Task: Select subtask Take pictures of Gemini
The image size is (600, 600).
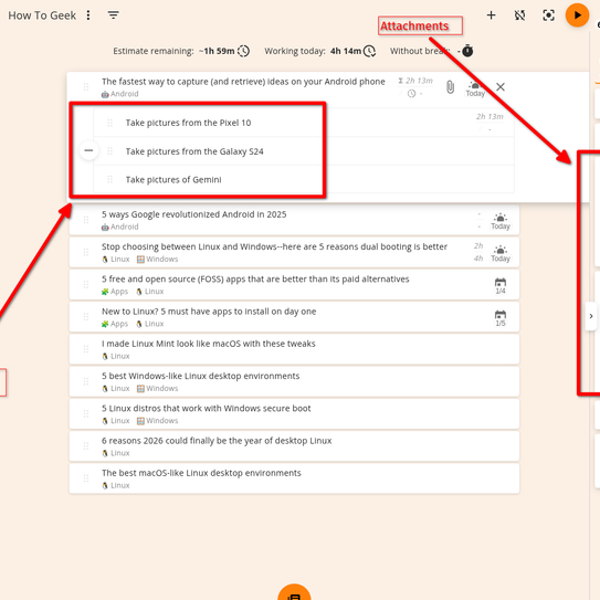Action: tap(173, 180)
